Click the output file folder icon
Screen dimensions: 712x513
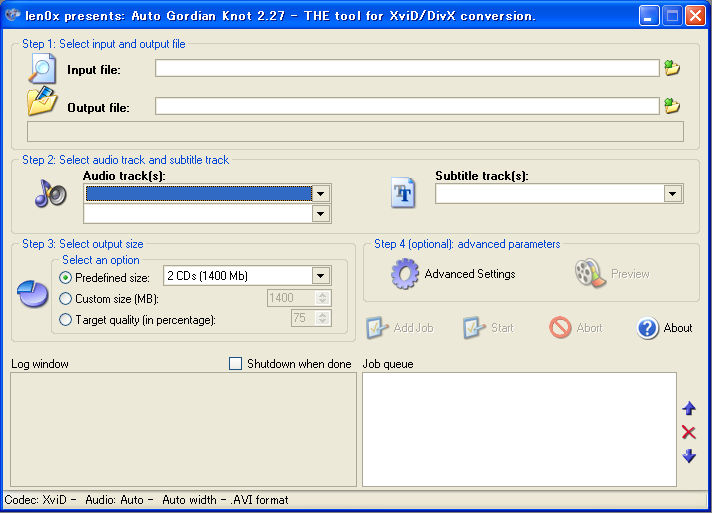42,101
